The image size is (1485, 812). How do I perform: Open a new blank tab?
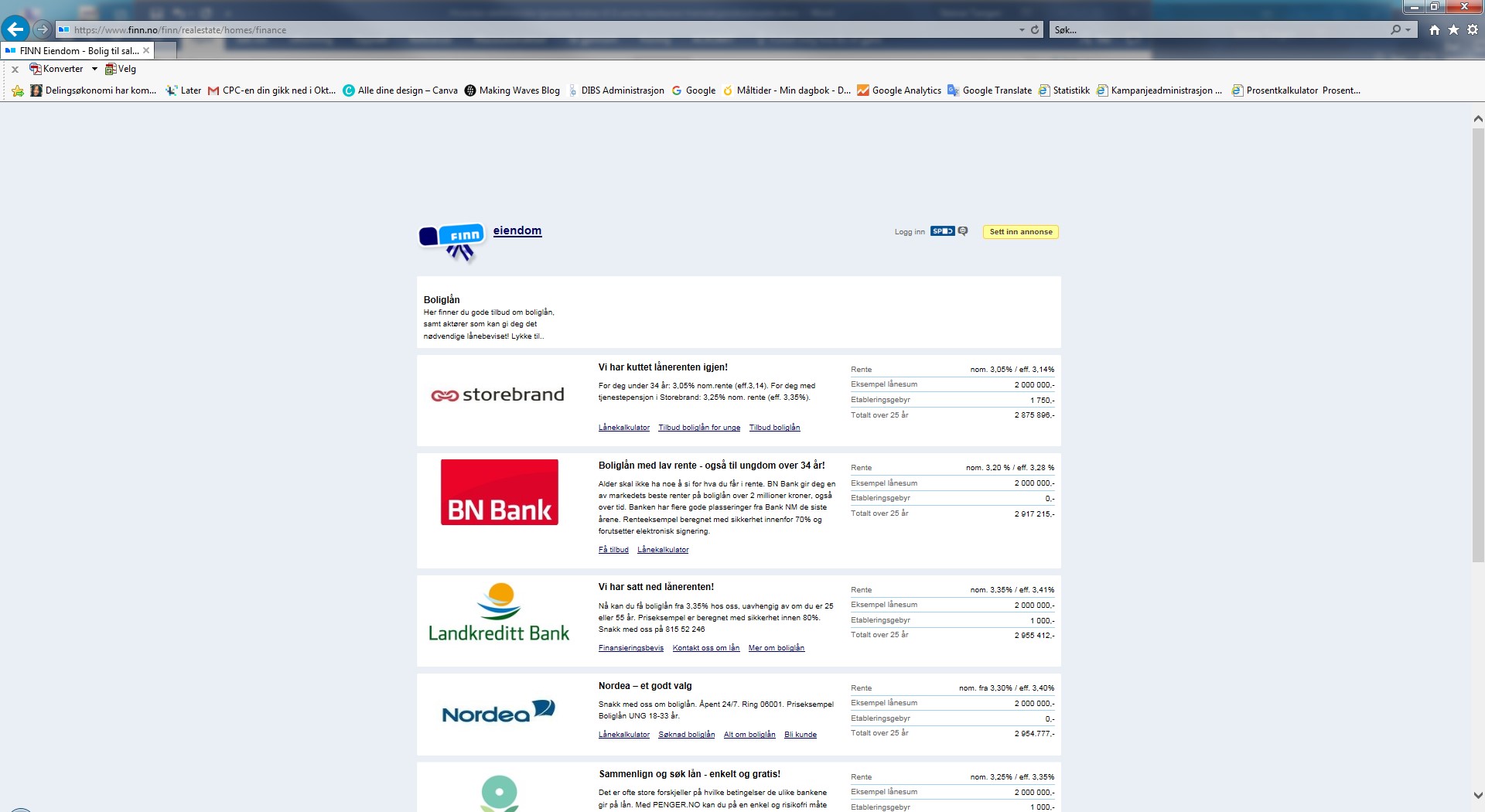tap(166, 50)
